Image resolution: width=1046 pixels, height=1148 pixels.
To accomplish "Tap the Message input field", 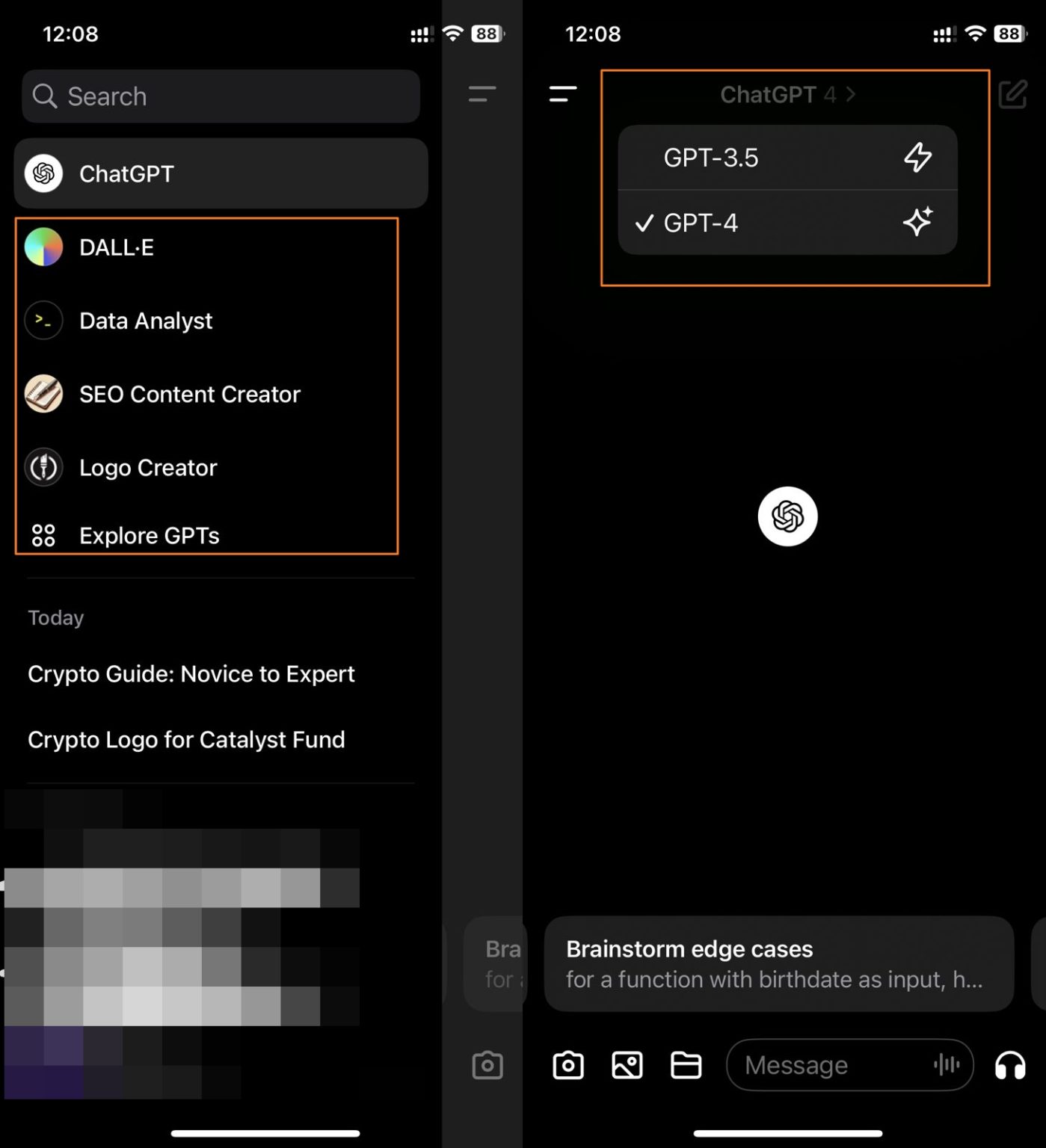I will coord(815,1065).
